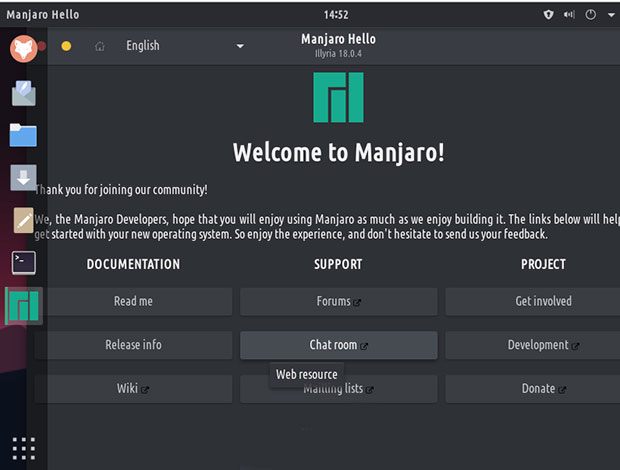Open the Chat room button

pos(338,345)
